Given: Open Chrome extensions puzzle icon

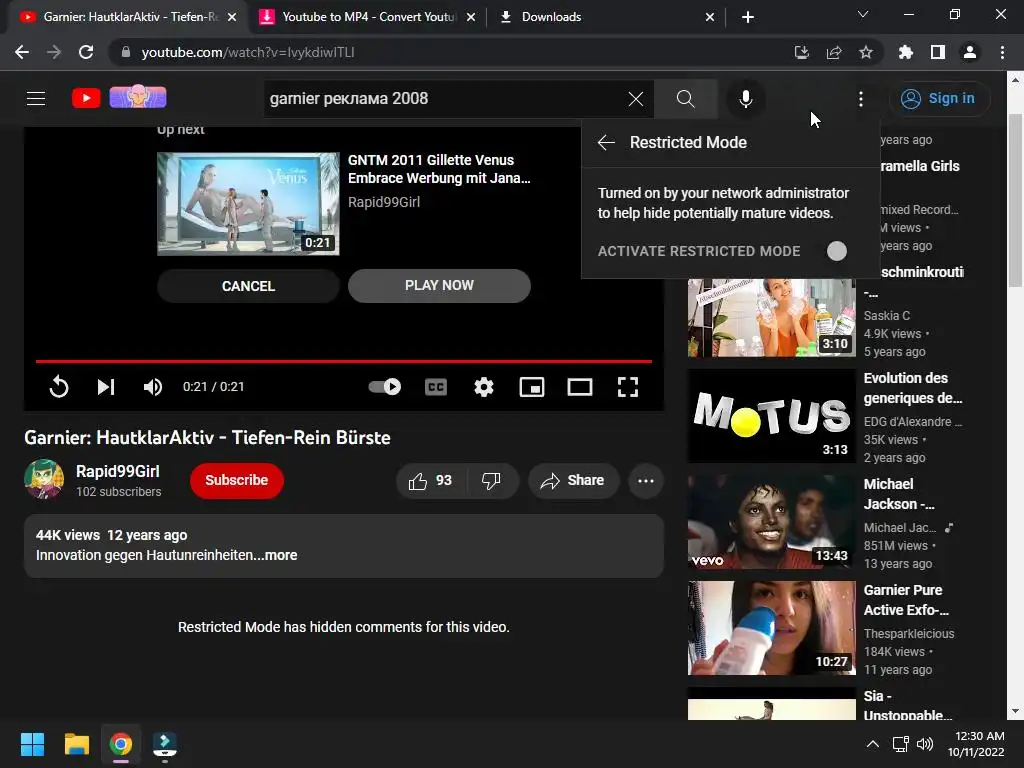Looking at the screenshot, I should click(906, 52).
